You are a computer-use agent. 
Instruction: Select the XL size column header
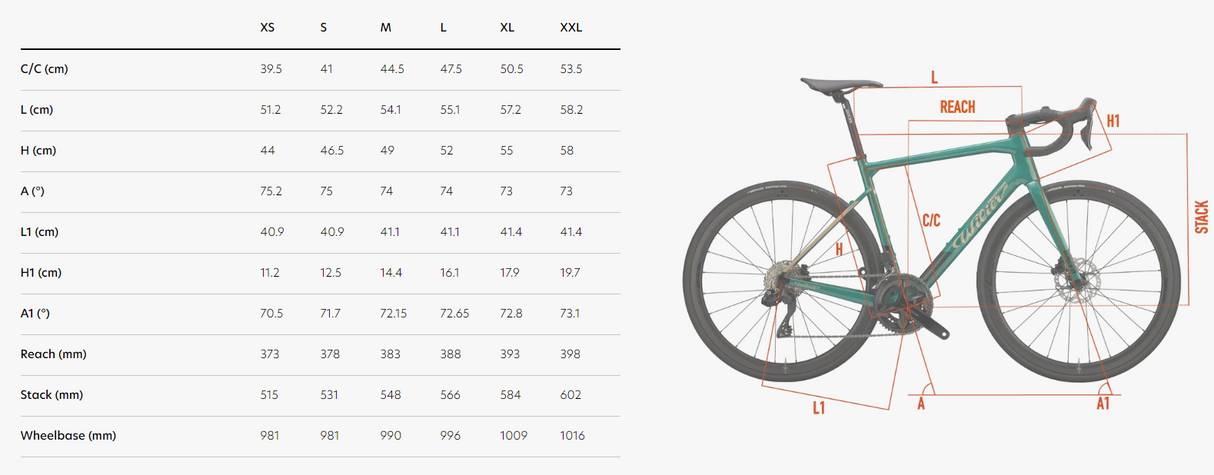[x=508, y=27]
